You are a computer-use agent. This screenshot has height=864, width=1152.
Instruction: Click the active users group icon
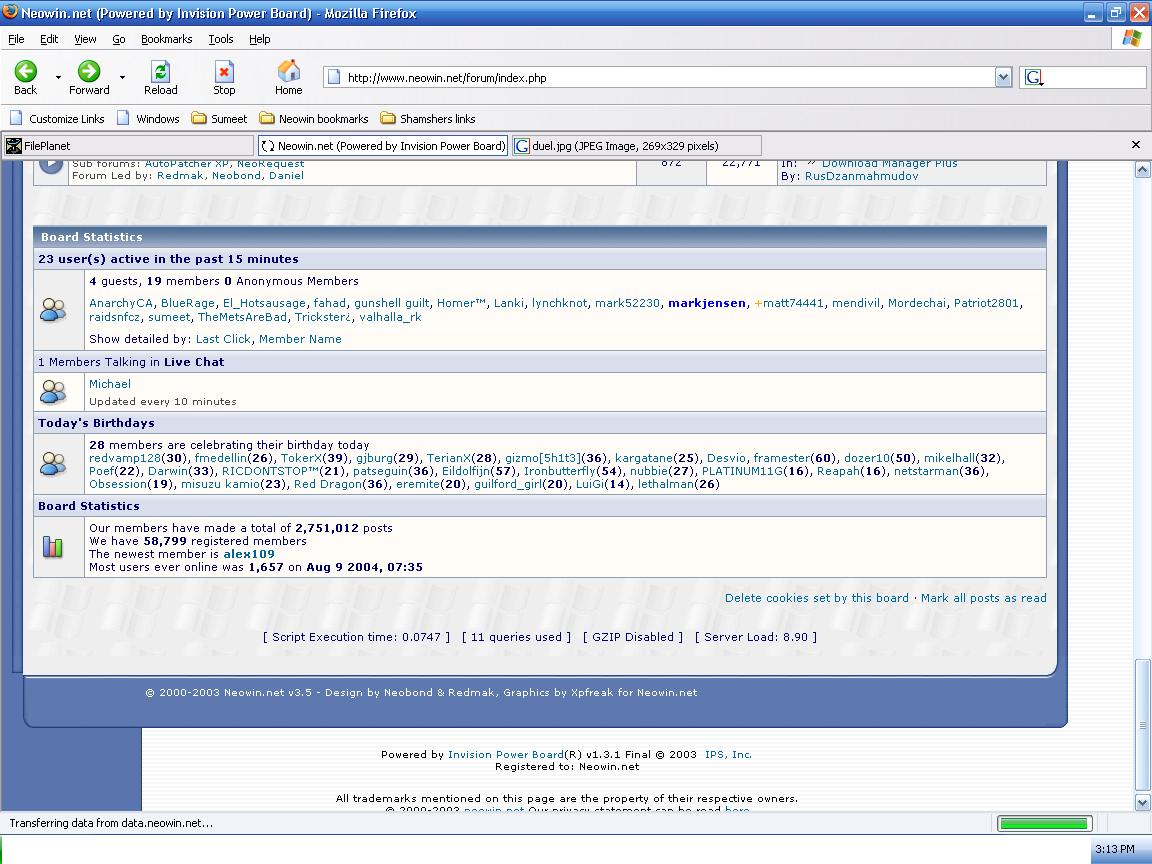(x=52, y=310)
